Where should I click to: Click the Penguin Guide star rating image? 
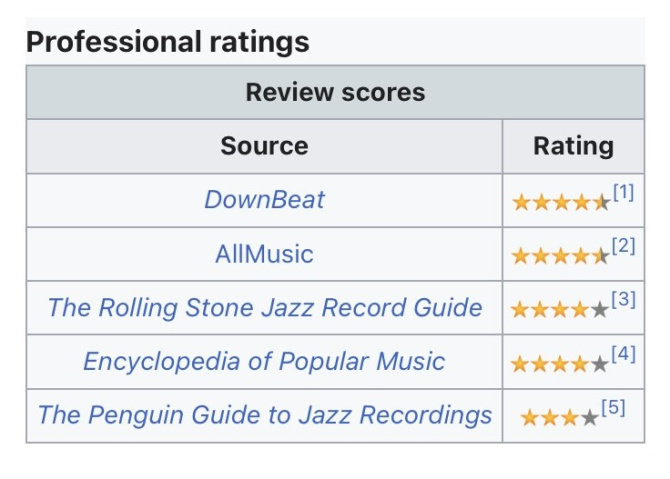(x=560, y=418)
